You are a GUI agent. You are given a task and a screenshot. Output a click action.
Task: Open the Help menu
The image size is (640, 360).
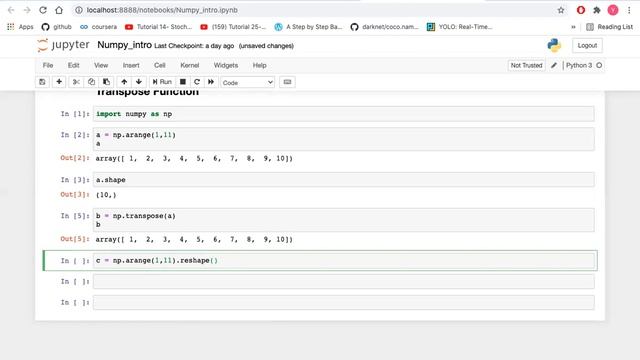259,65
